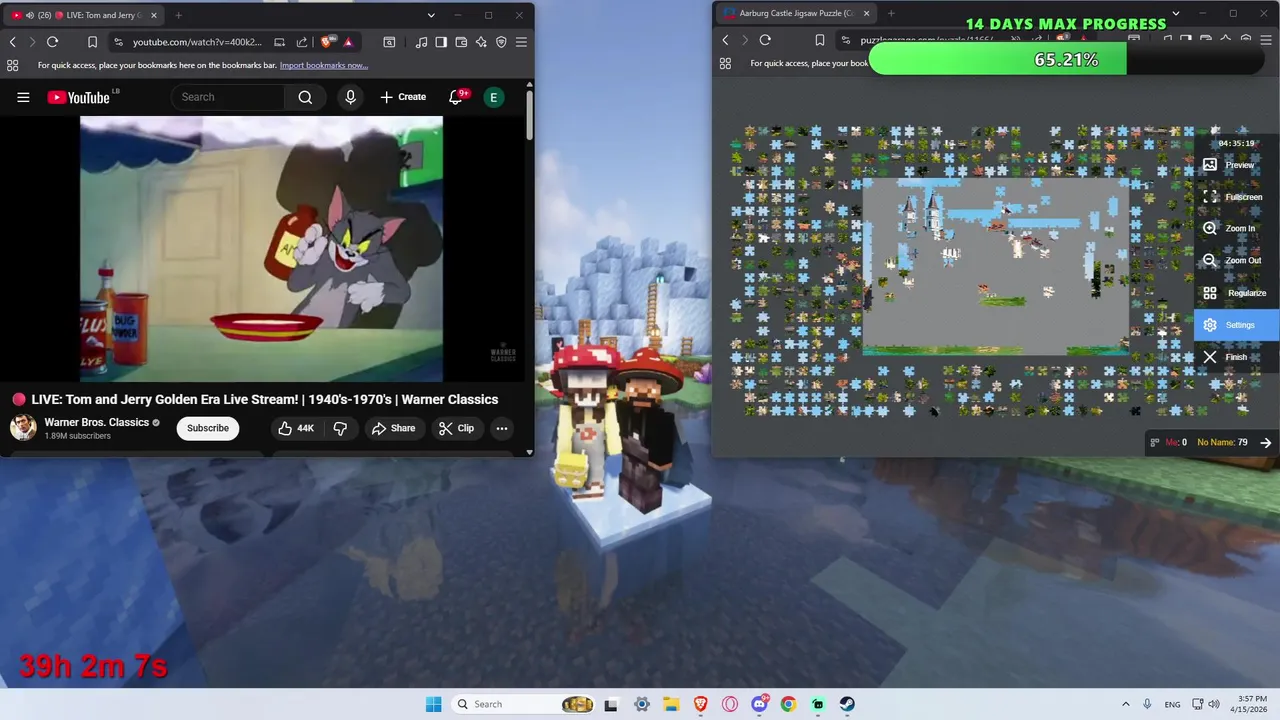The image size is (1280, 720).
Task: Go to YouTube home via logo
Action: tap(78, 97)
